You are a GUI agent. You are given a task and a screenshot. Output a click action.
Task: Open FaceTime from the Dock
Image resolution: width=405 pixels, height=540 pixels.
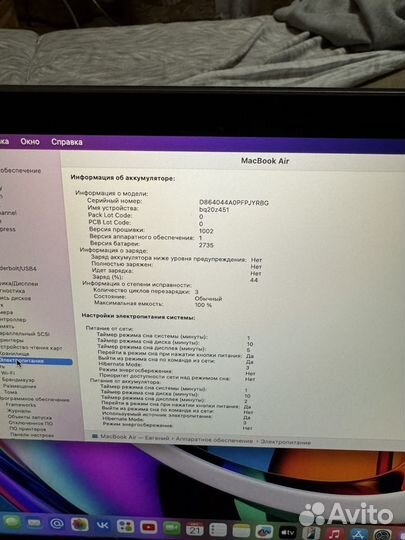[x=172, y=528]
